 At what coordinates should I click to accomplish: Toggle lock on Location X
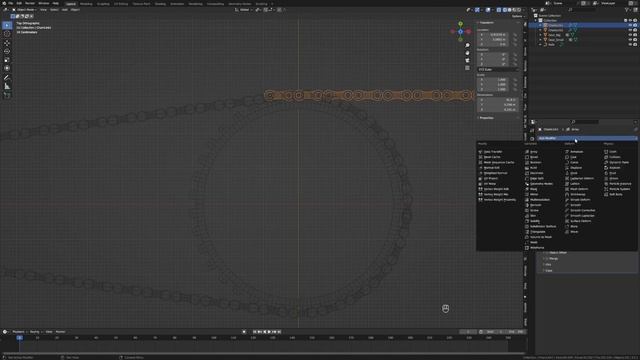tap(515, 35)
